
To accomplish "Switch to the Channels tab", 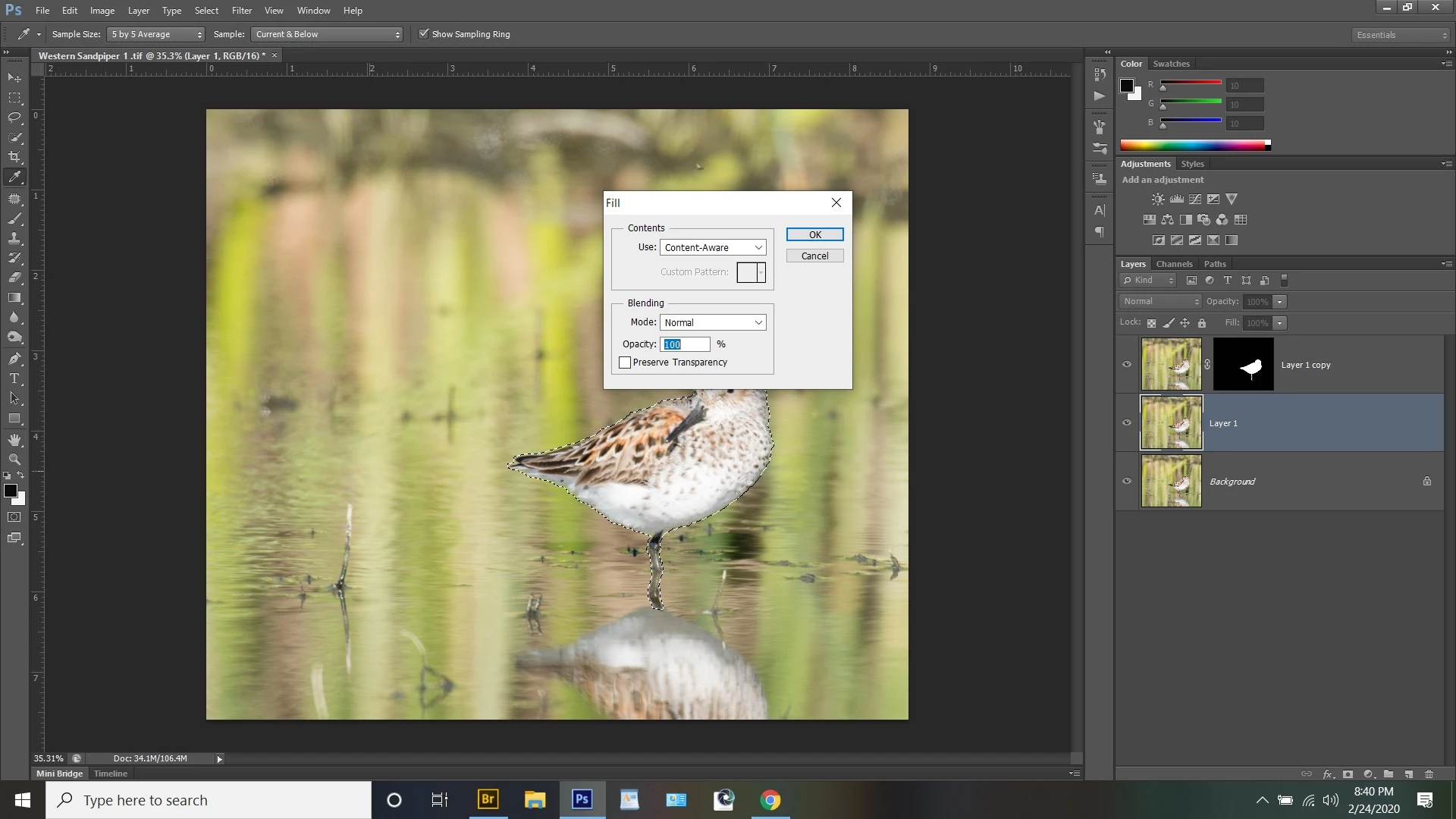I will pos(1174,264).
